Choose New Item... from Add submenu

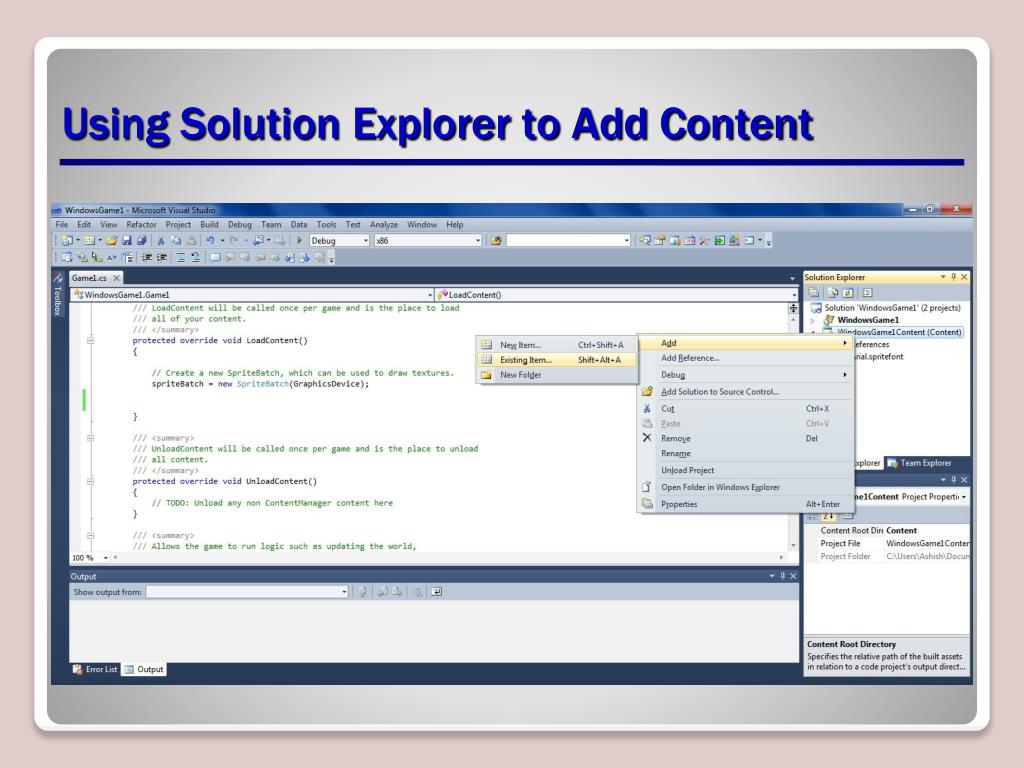[x=556, y=345]
